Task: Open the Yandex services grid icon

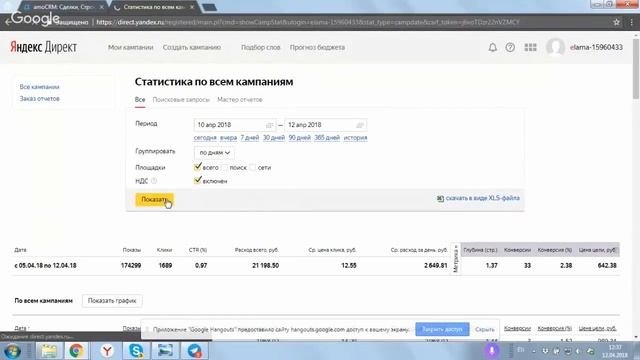Action: pos(530,47)
